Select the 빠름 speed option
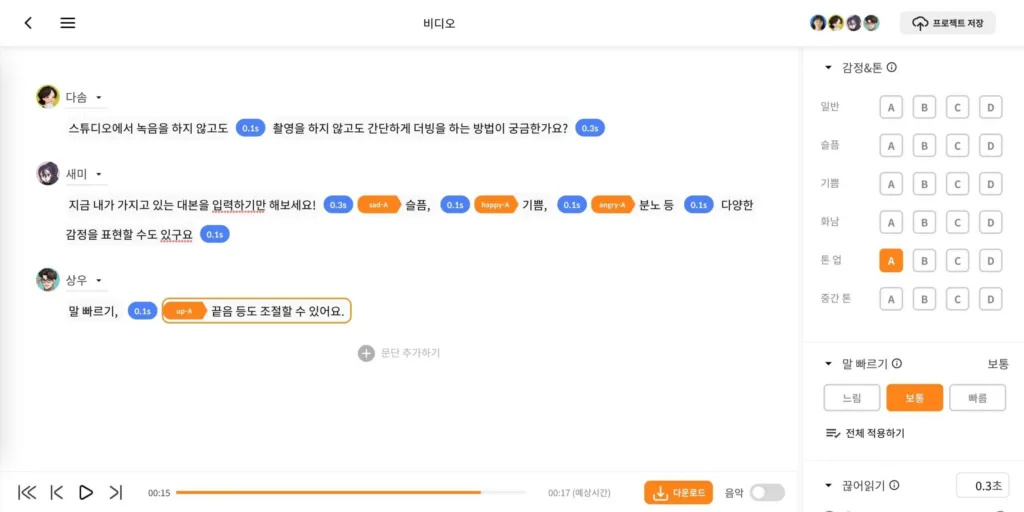Viewport: 1024px width, 512px height. 977,398
